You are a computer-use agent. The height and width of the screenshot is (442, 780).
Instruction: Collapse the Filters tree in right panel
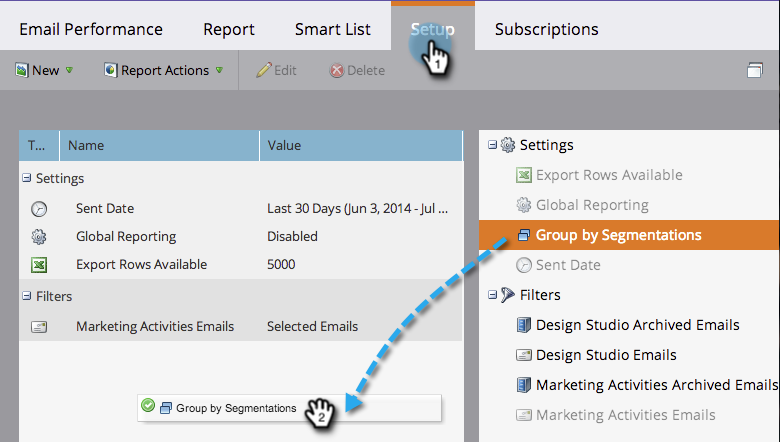point(492,295)
